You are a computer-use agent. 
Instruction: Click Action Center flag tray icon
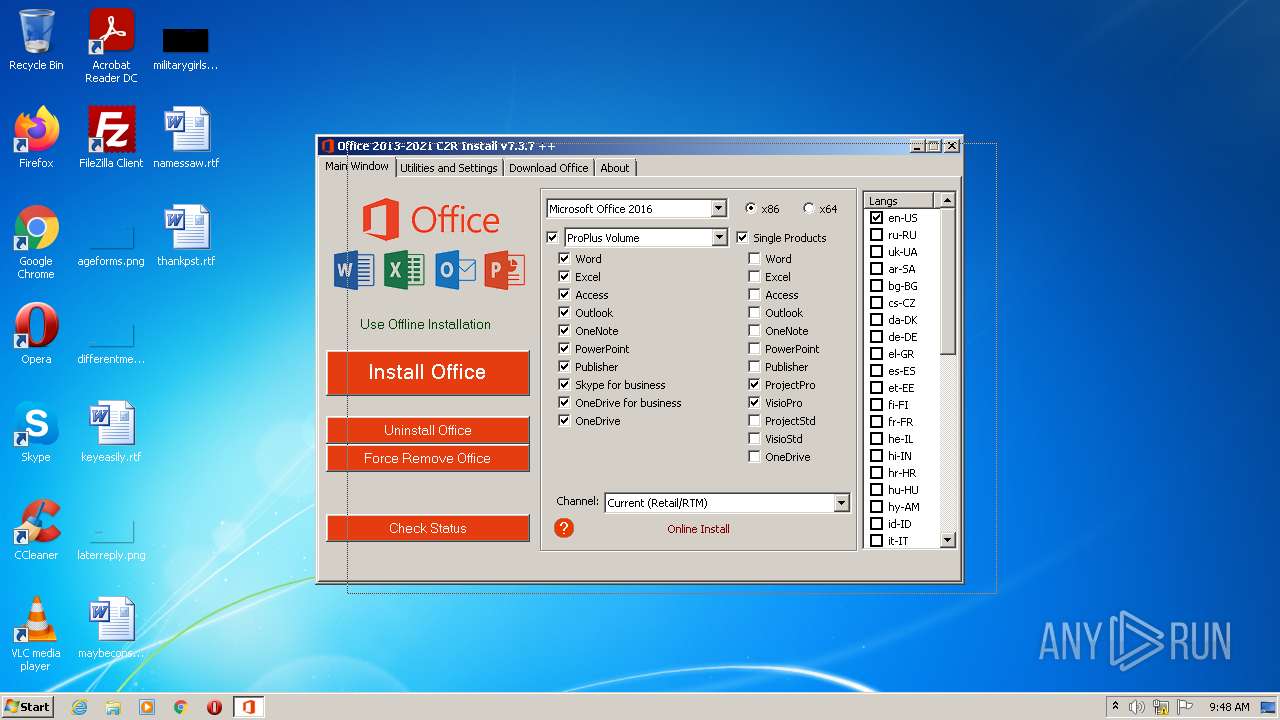point(1185,707)
